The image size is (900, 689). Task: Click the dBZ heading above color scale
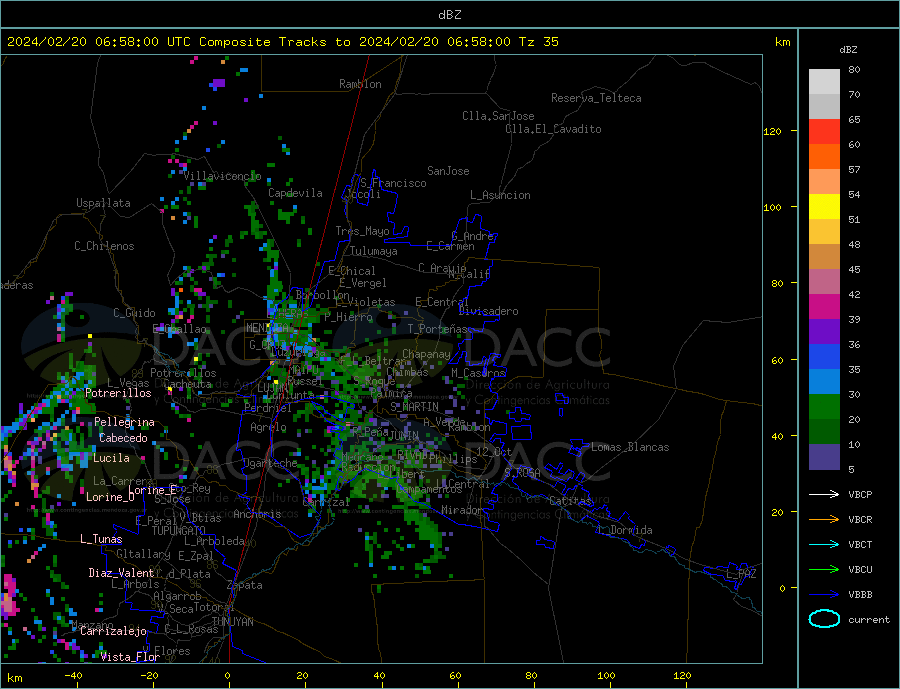(848, 50)
